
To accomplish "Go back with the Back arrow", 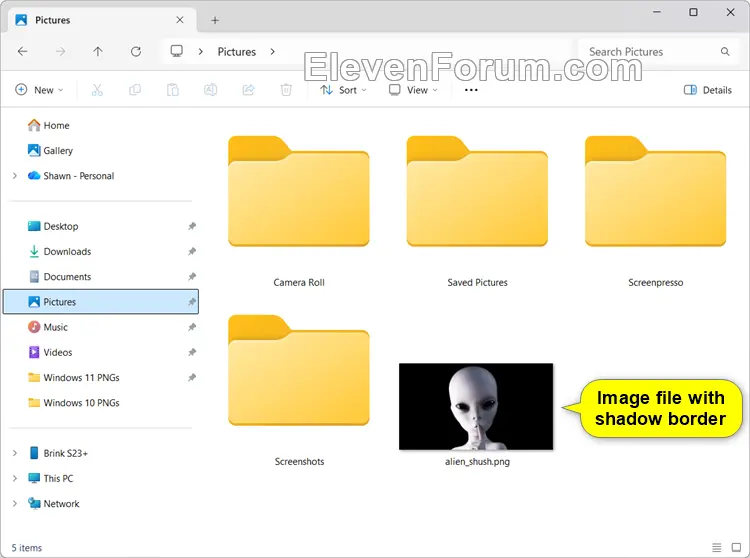I will click(22, 52).
